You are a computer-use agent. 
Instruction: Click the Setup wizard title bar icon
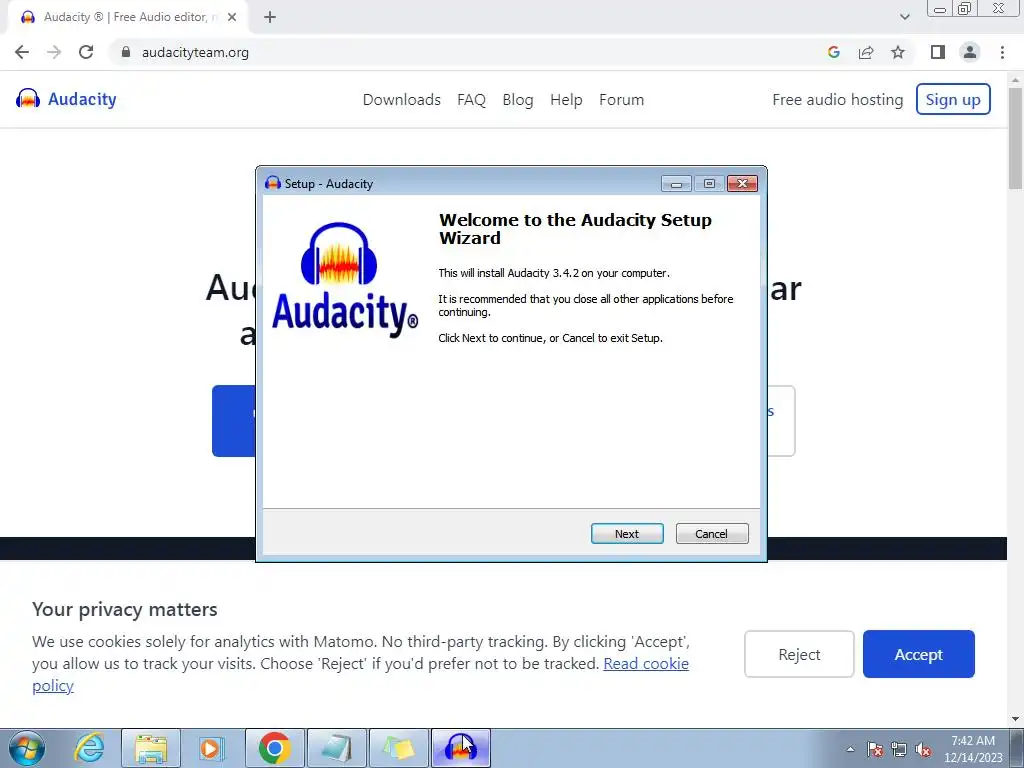[273, 184]
